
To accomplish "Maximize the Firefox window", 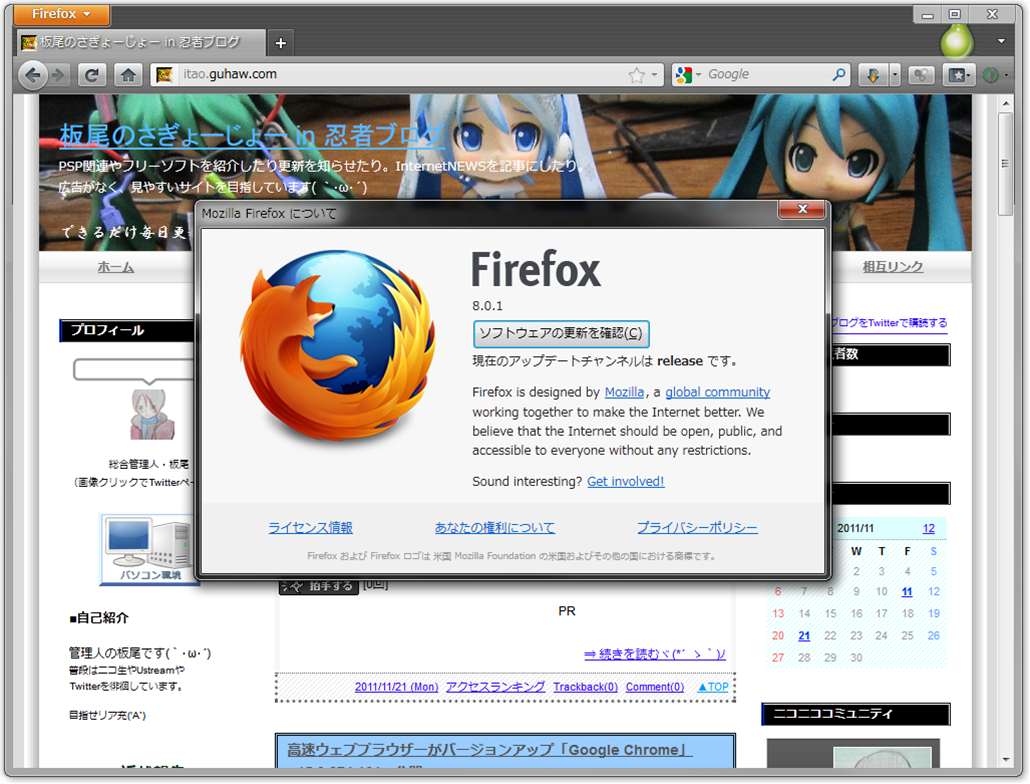I will [x=954, y=14].
